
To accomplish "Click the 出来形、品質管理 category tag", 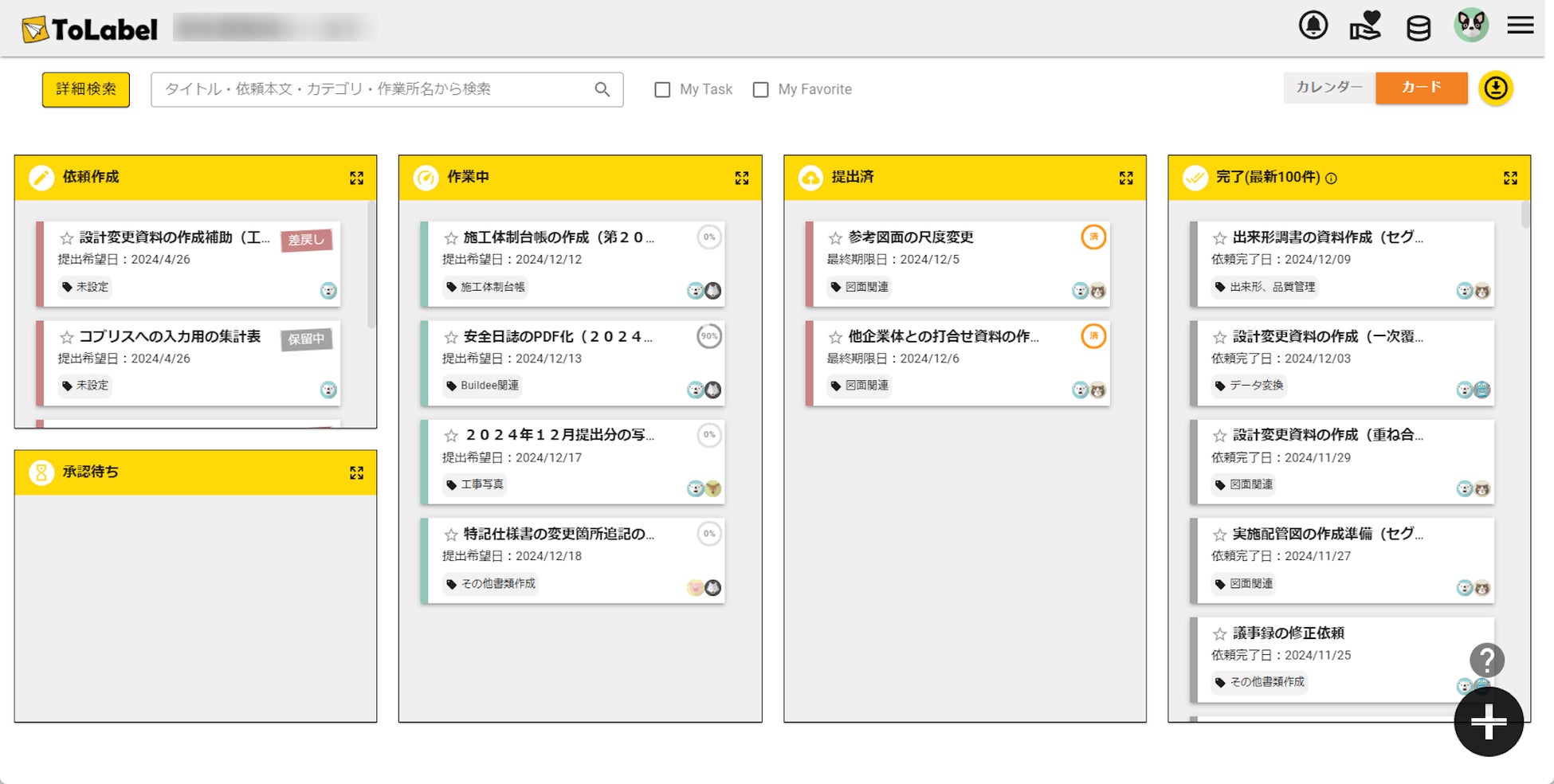I will pyautogui.click(x=1265, y=287).
